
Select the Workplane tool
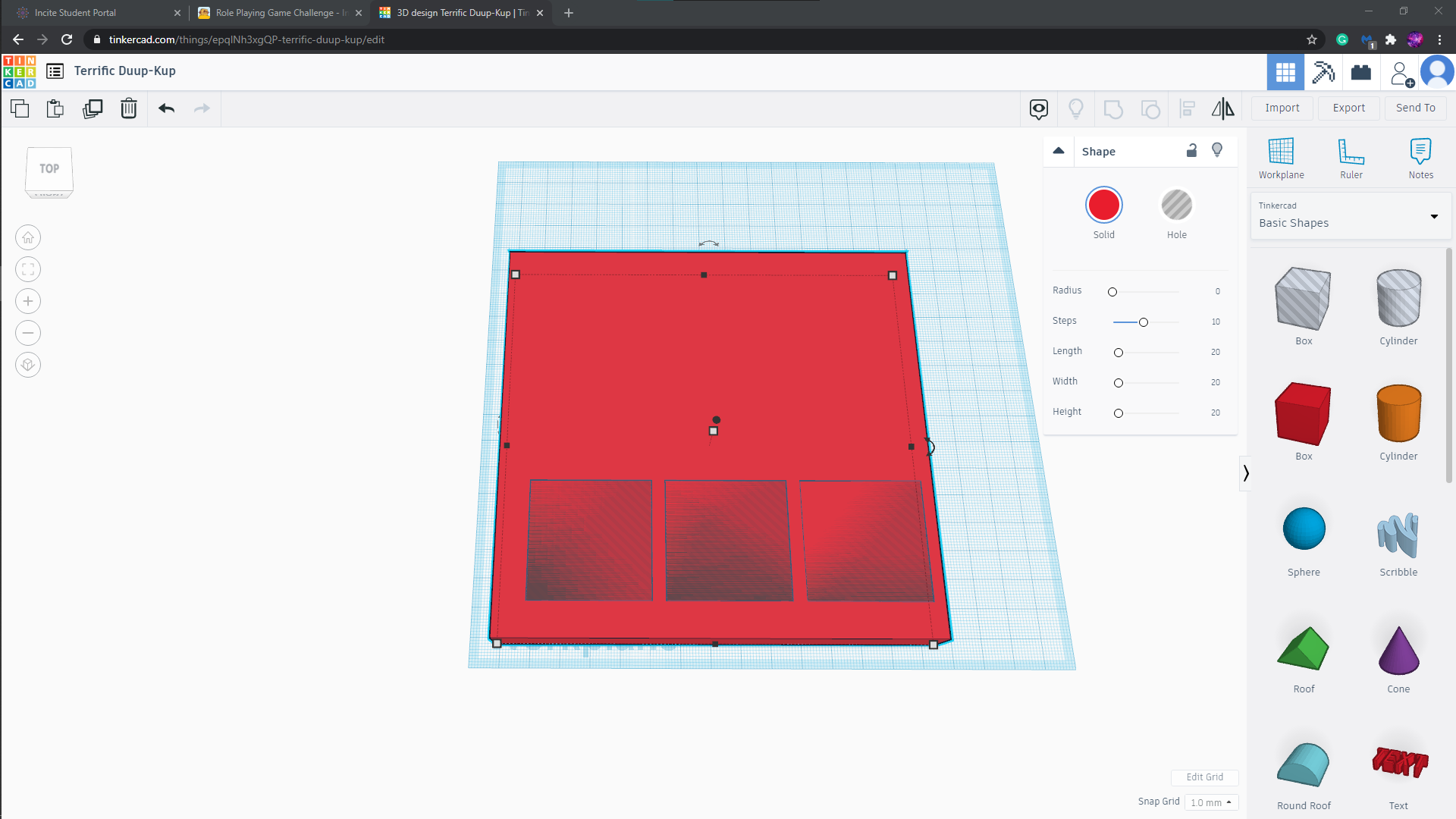pyautogui.click(x=1281, y=158)
